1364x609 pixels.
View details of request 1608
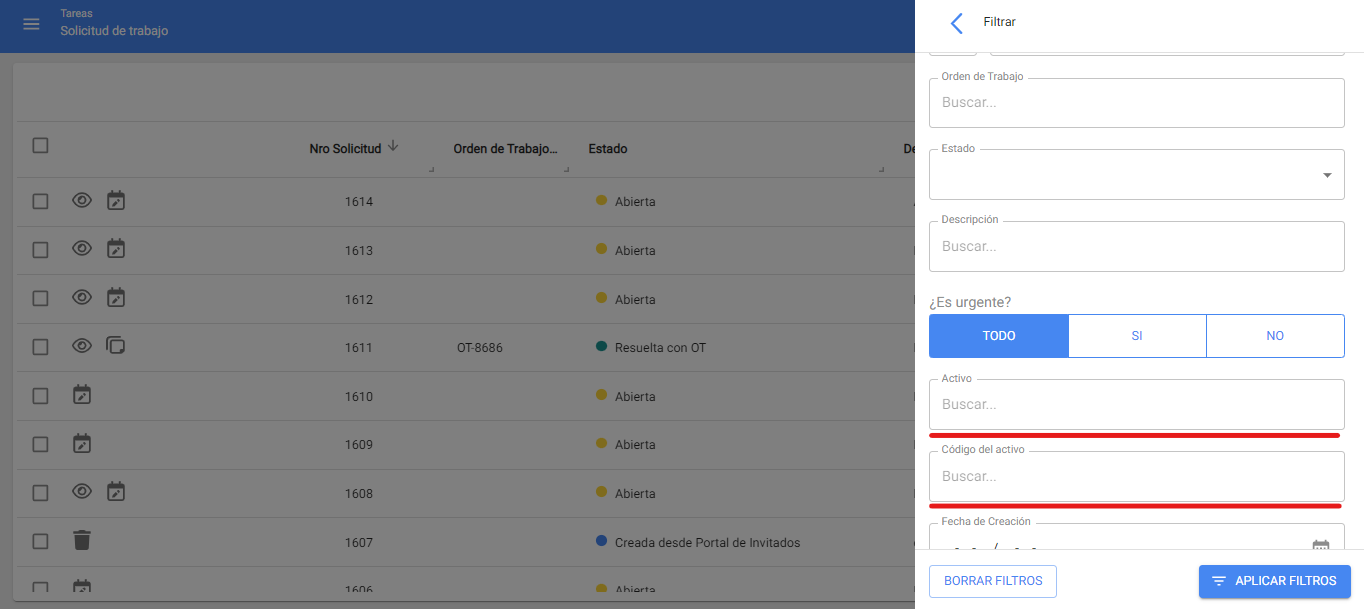82,492
